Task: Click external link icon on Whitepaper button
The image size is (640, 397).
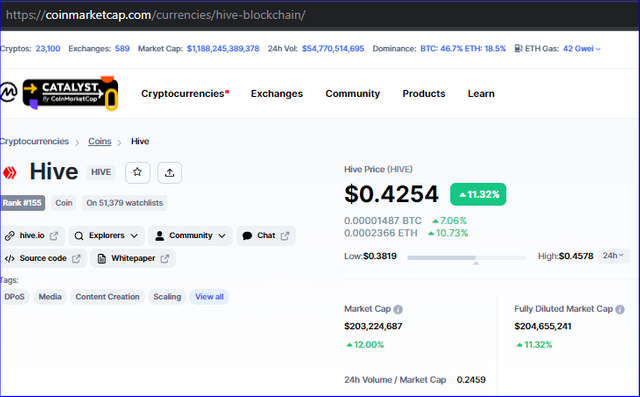Action: coord(165,259)
